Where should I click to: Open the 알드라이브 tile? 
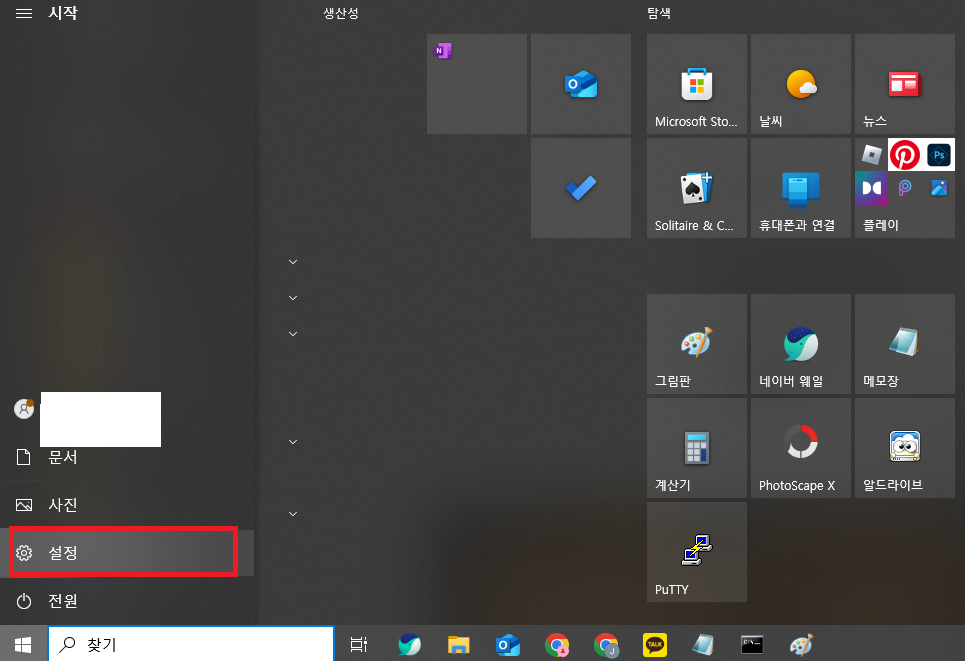(x=905, y=447)
